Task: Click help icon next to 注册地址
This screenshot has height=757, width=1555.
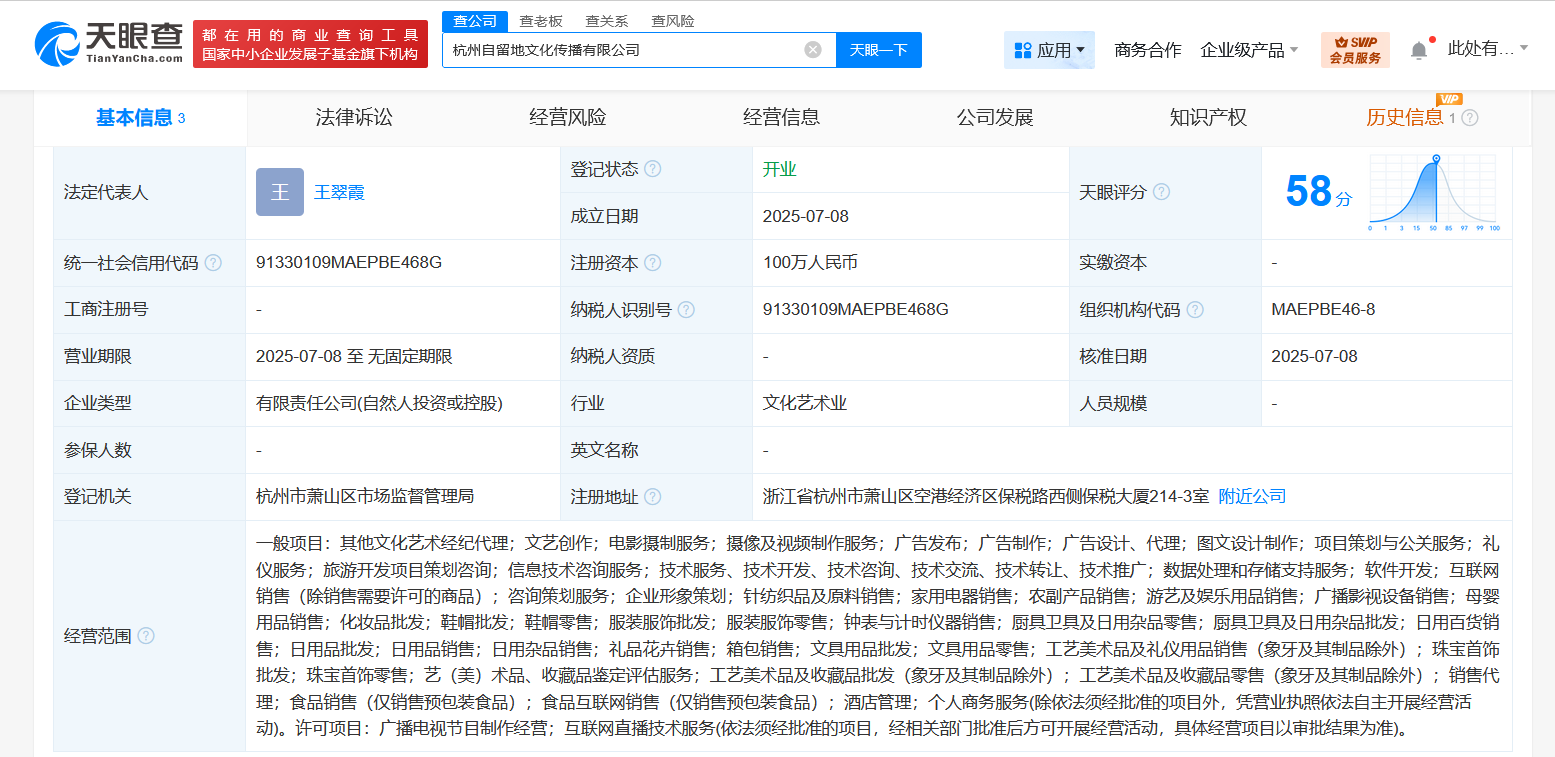Action: tap(653, 497)
